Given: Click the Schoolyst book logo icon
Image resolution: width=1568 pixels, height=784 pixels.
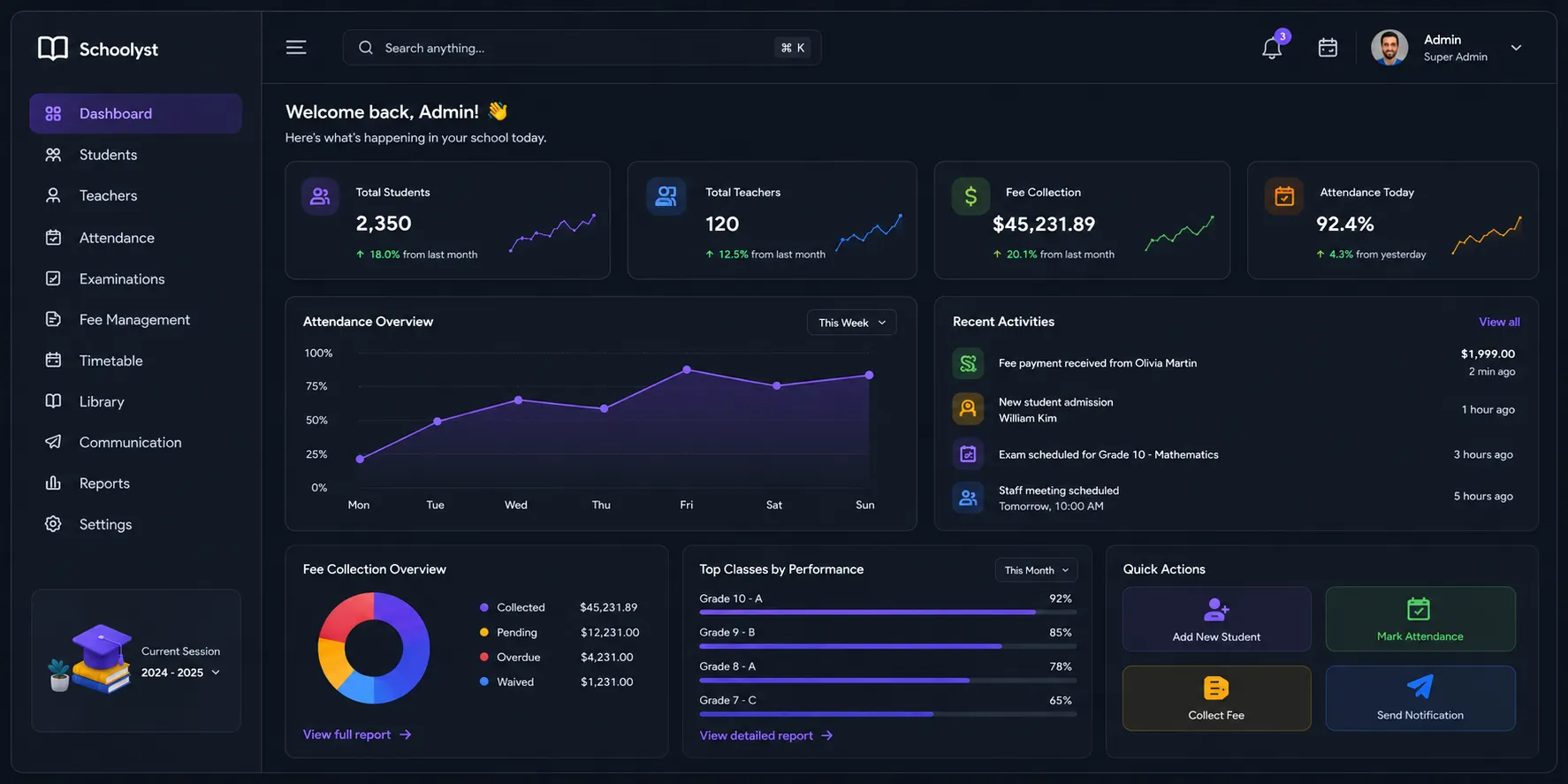Looking at the screenshot, I should (53, 49).
